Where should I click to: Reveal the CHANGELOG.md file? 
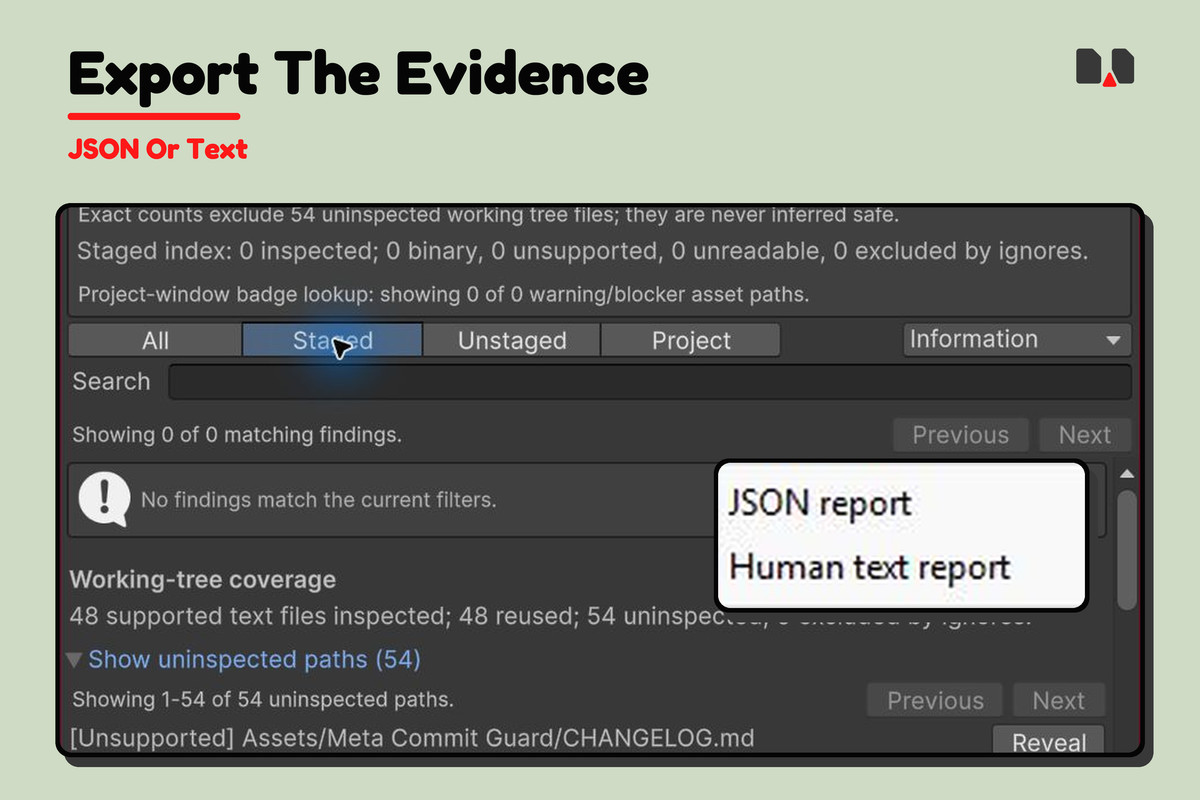point(1048,742)
